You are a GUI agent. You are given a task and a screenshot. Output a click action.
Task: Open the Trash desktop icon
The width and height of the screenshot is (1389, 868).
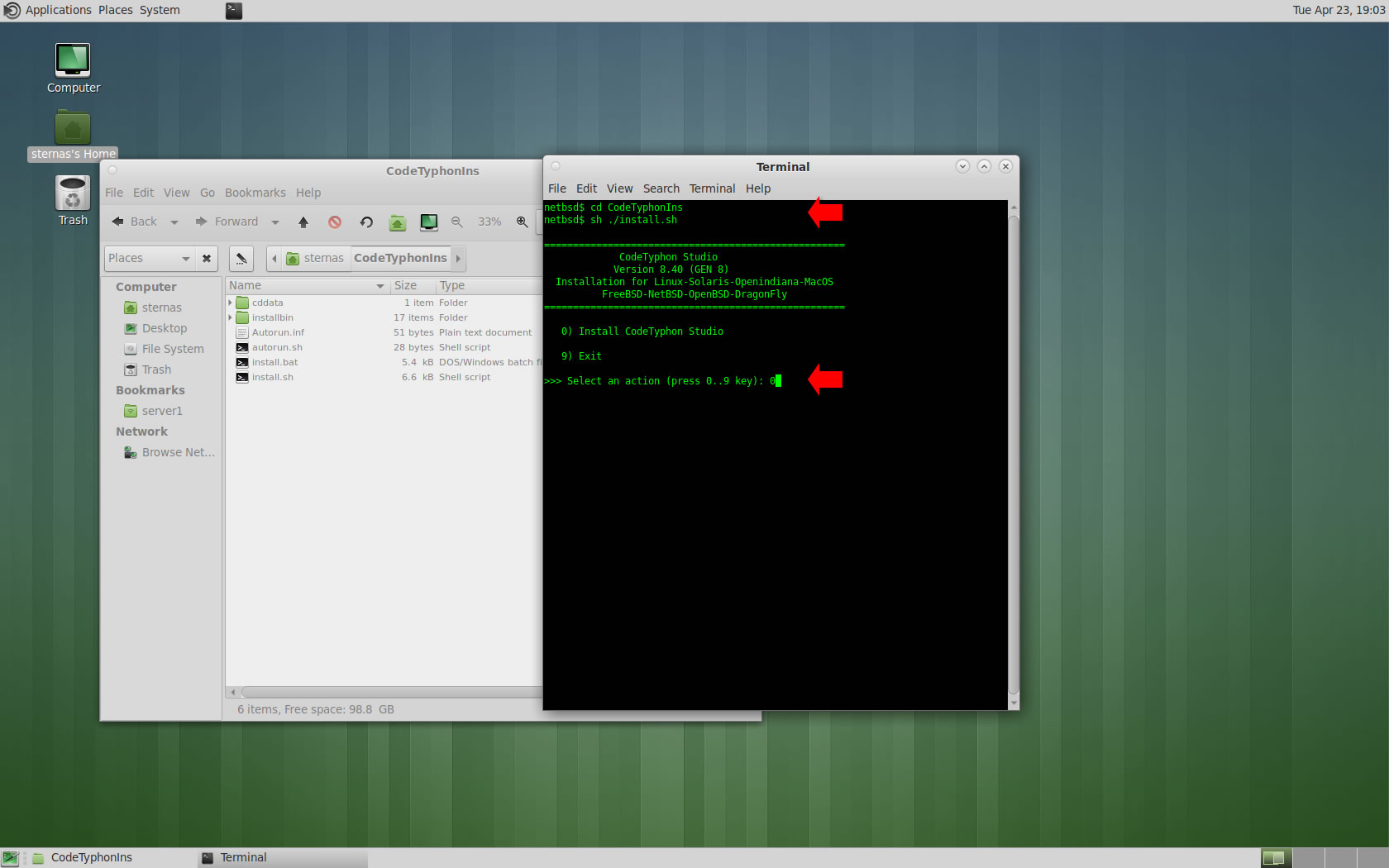[x=73, y=200]
